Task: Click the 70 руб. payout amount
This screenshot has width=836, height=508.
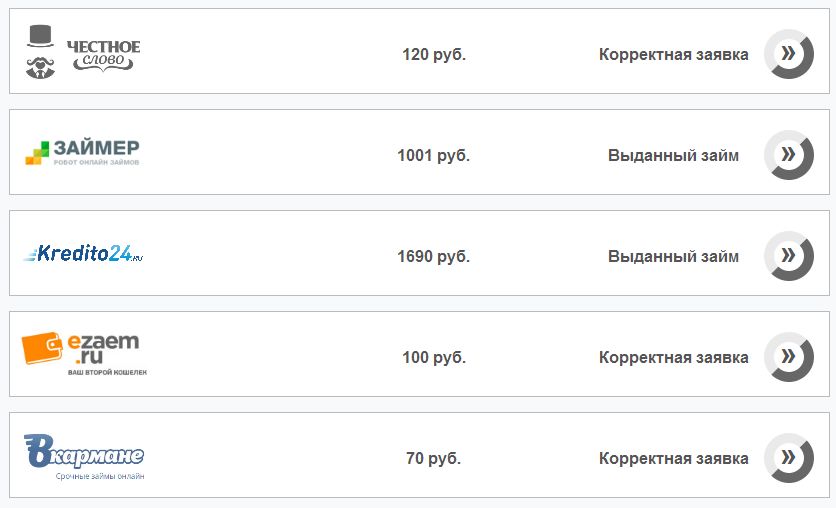Action: [433, 458]
